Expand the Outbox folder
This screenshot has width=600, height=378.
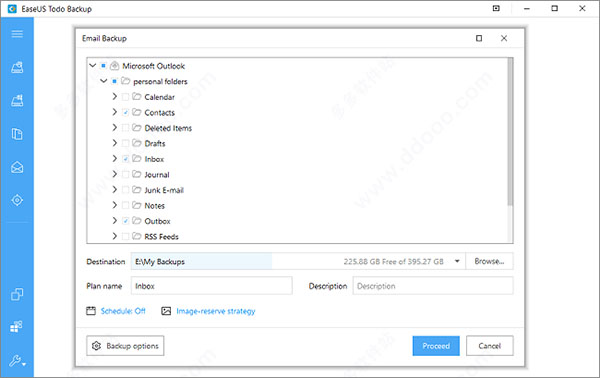(114, 220)
